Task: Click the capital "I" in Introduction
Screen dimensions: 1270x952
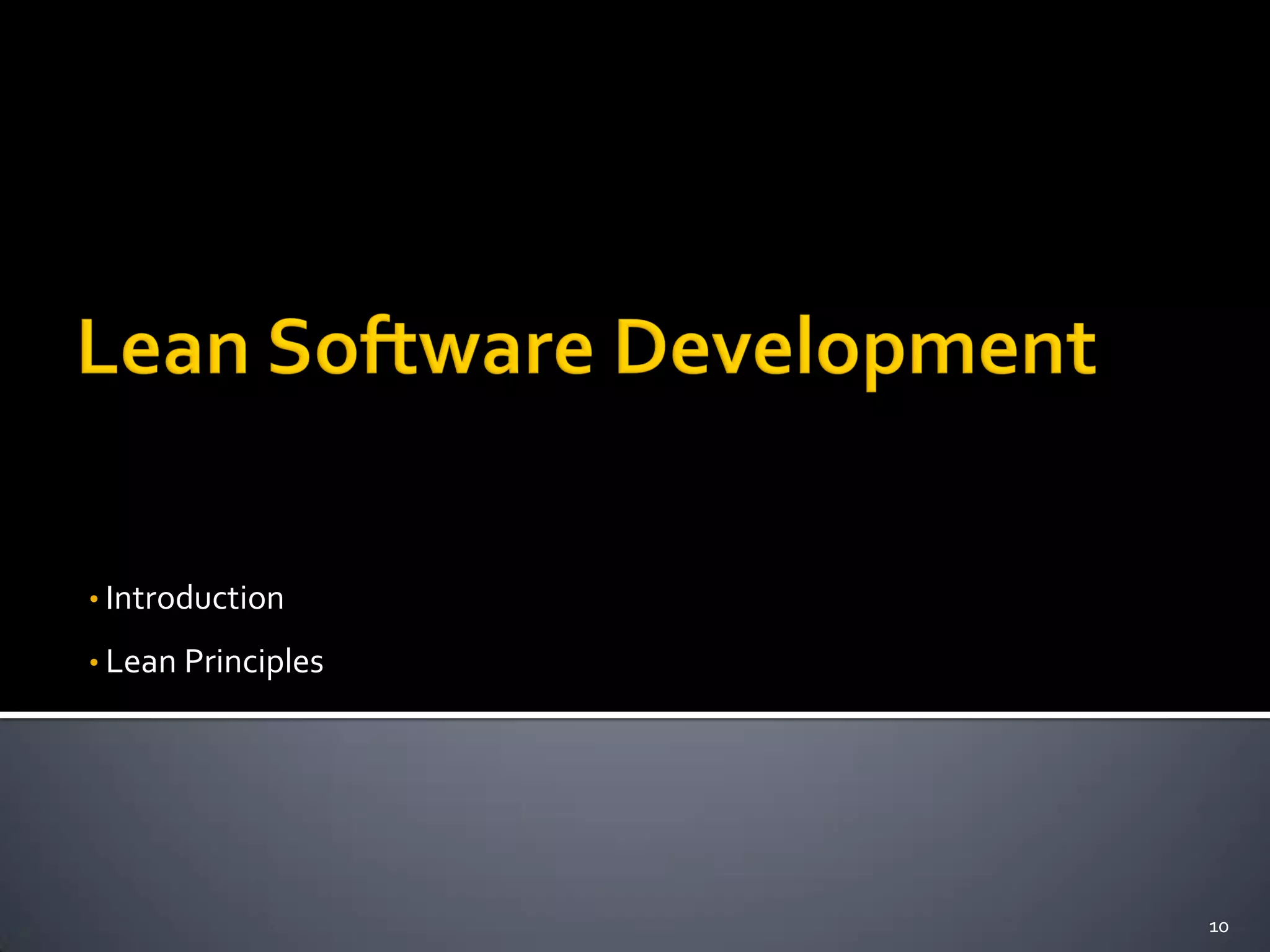Action: [x=110, y=598]
